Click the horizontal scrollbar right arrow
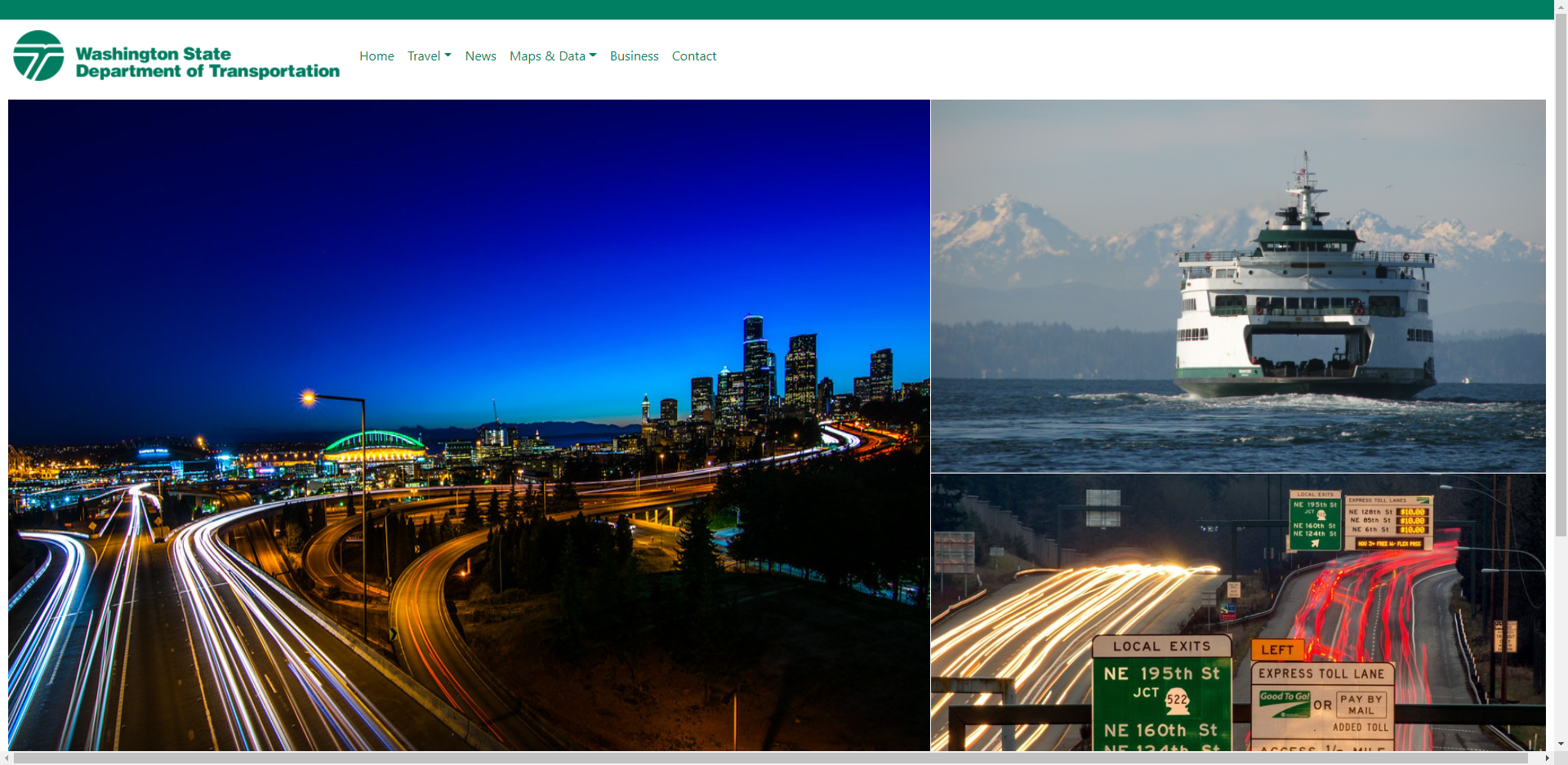This screenshot has height=765, width=1568. pos(1547,758)
